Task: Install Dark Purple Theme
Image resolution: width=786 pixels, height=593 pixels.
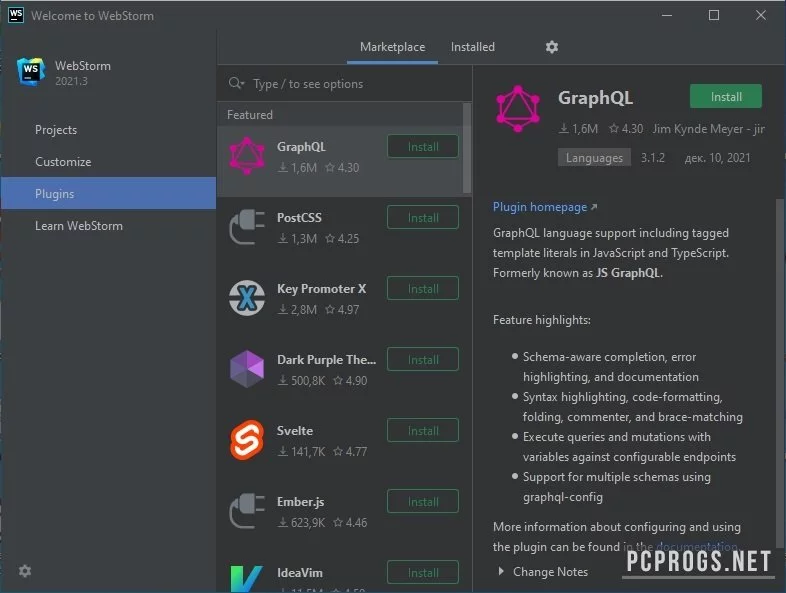Action: coord(423,359)
